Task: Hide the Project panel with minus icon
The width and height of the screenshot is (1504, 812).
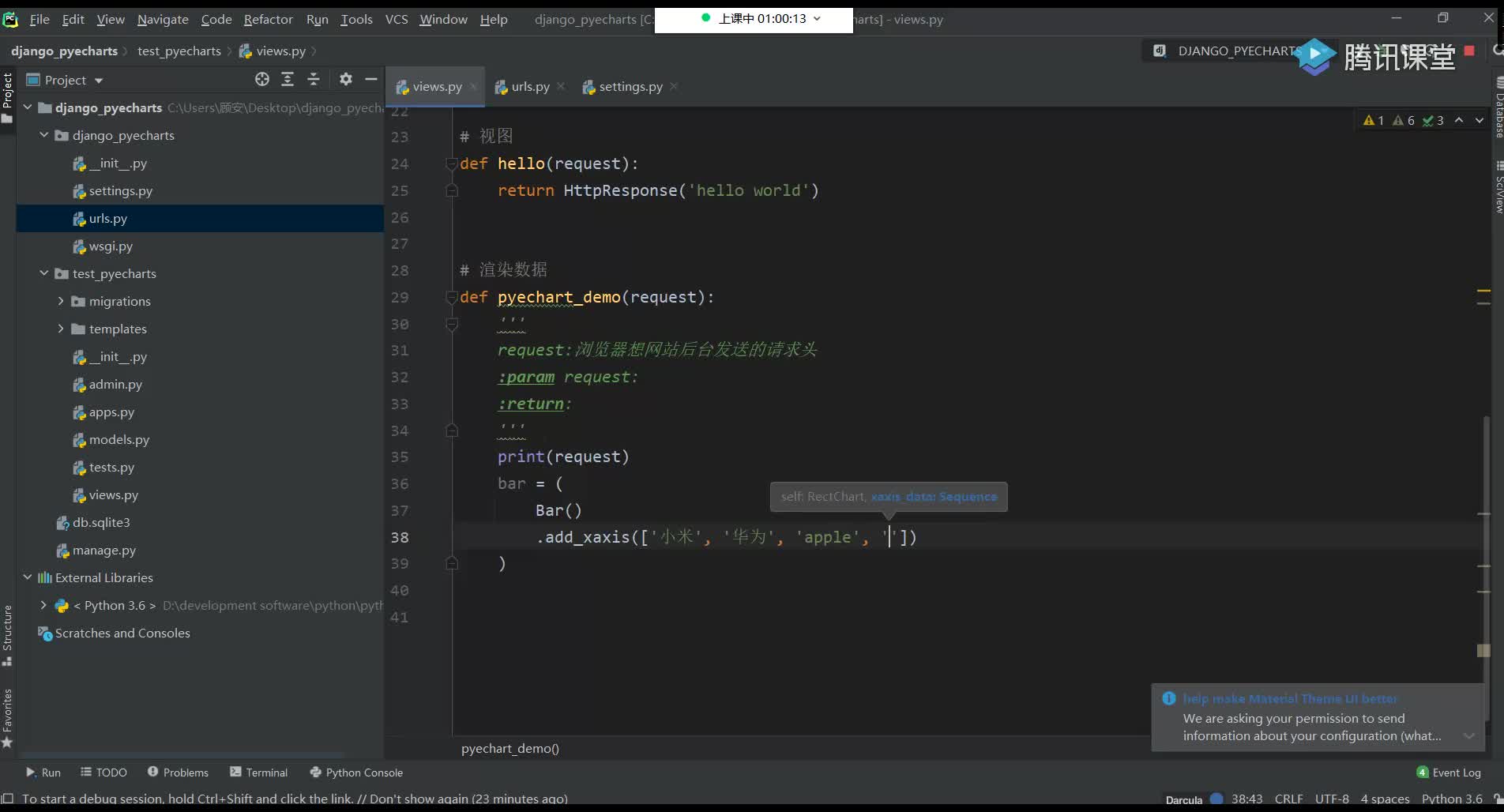Action: (370, 79)
